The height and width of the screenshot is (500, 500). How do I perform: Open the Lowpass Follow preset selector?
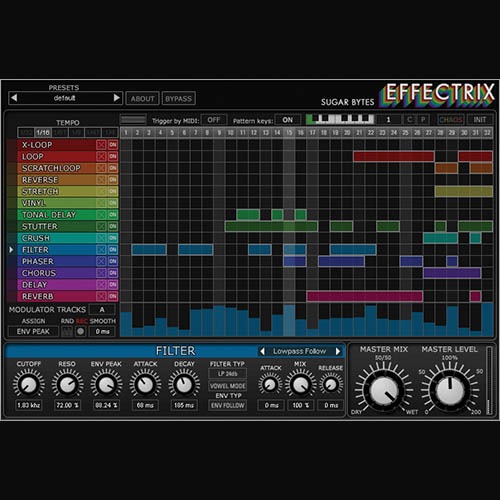coord(300,351)
